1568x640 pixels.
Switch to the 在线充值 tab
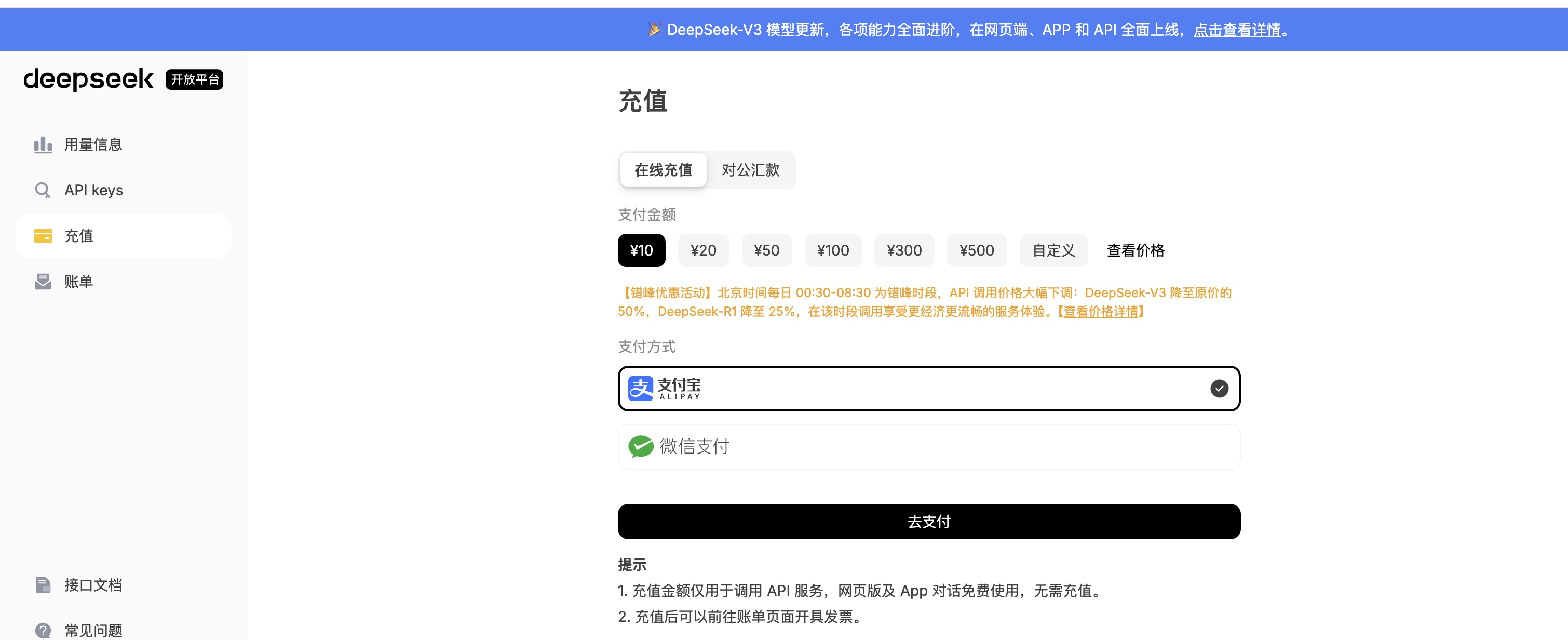click(663, 170)
